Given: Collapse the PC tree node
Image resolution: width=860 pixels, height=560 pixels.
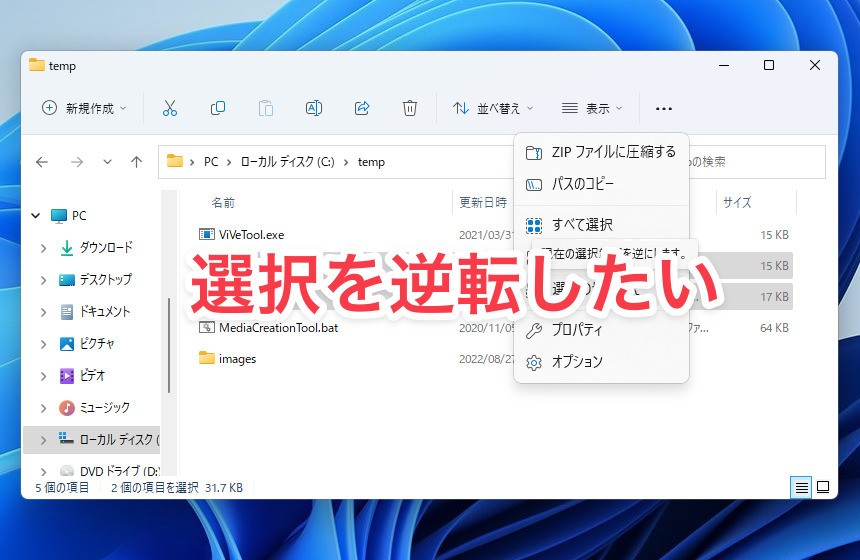Looking at the screenshot, I should click(36, 216).
